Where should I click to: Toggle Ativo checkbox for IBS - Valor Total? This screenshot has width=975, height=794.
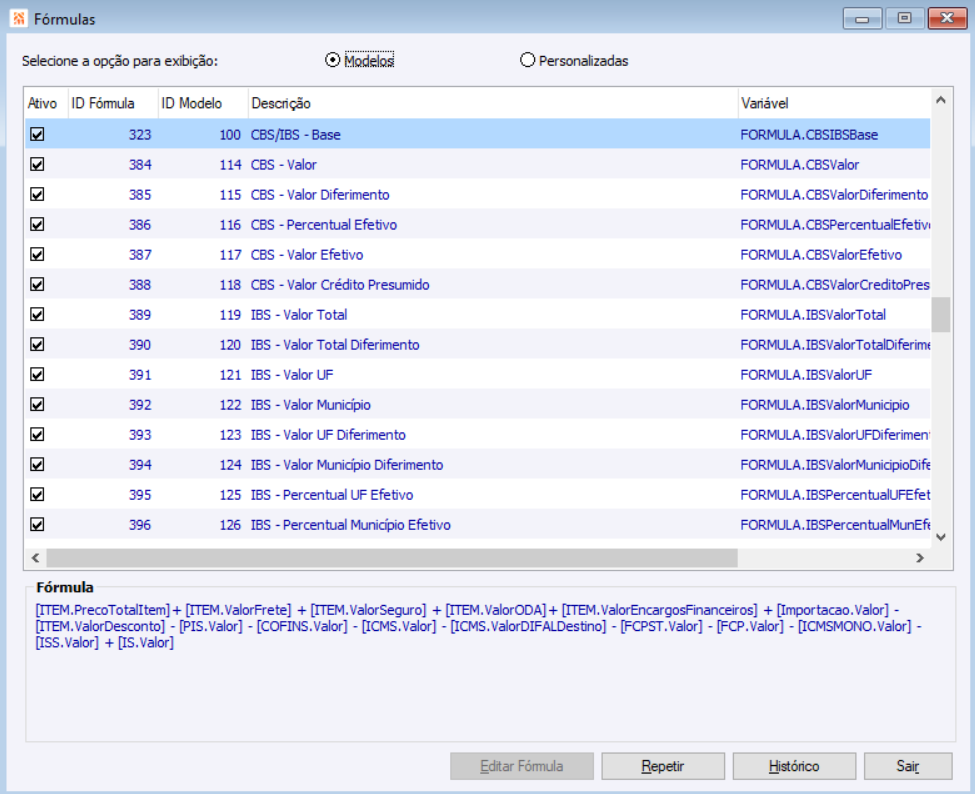(x=37, y=314)
